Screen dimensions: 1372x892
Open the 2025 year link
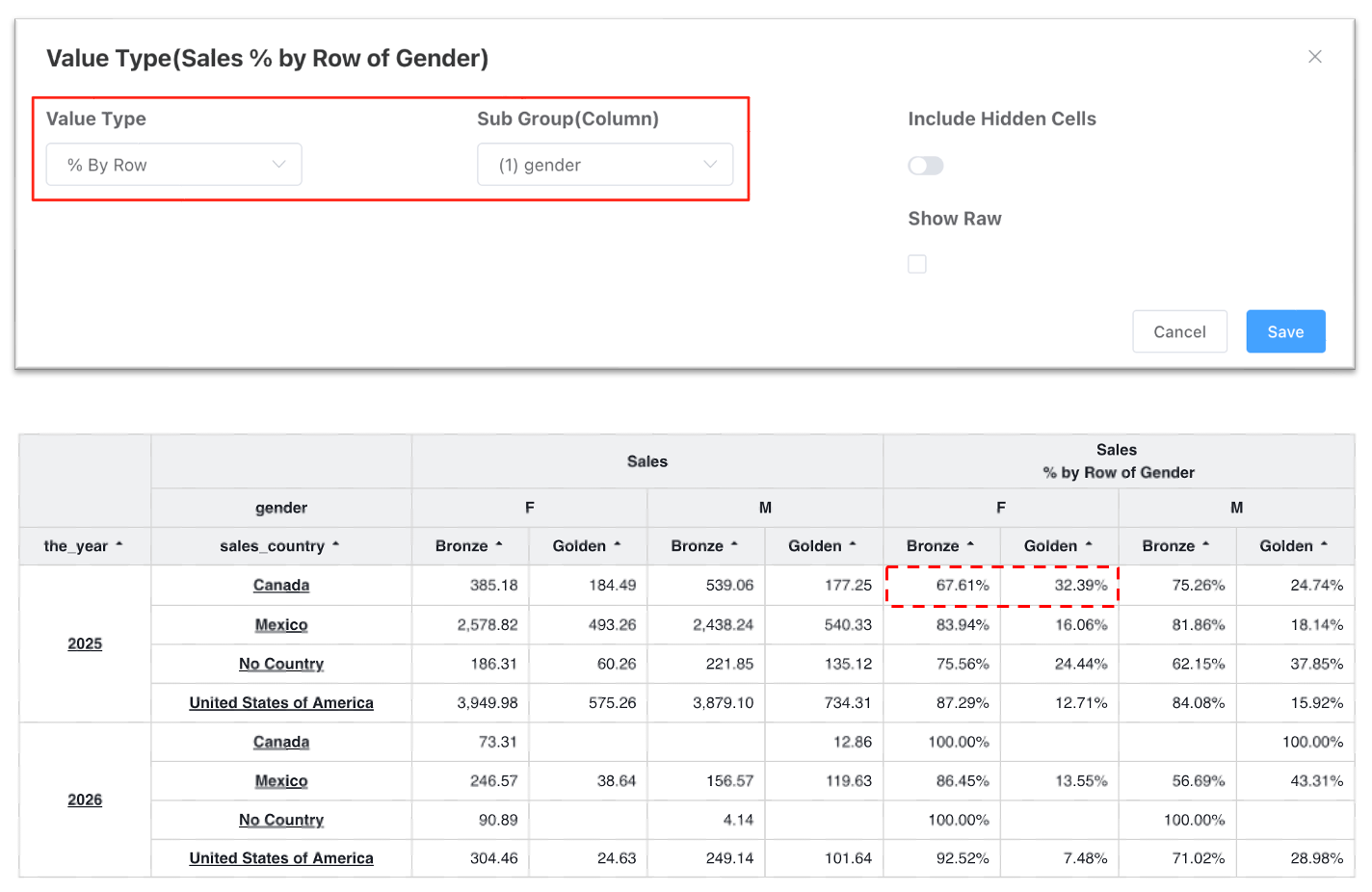pos(85,643)
